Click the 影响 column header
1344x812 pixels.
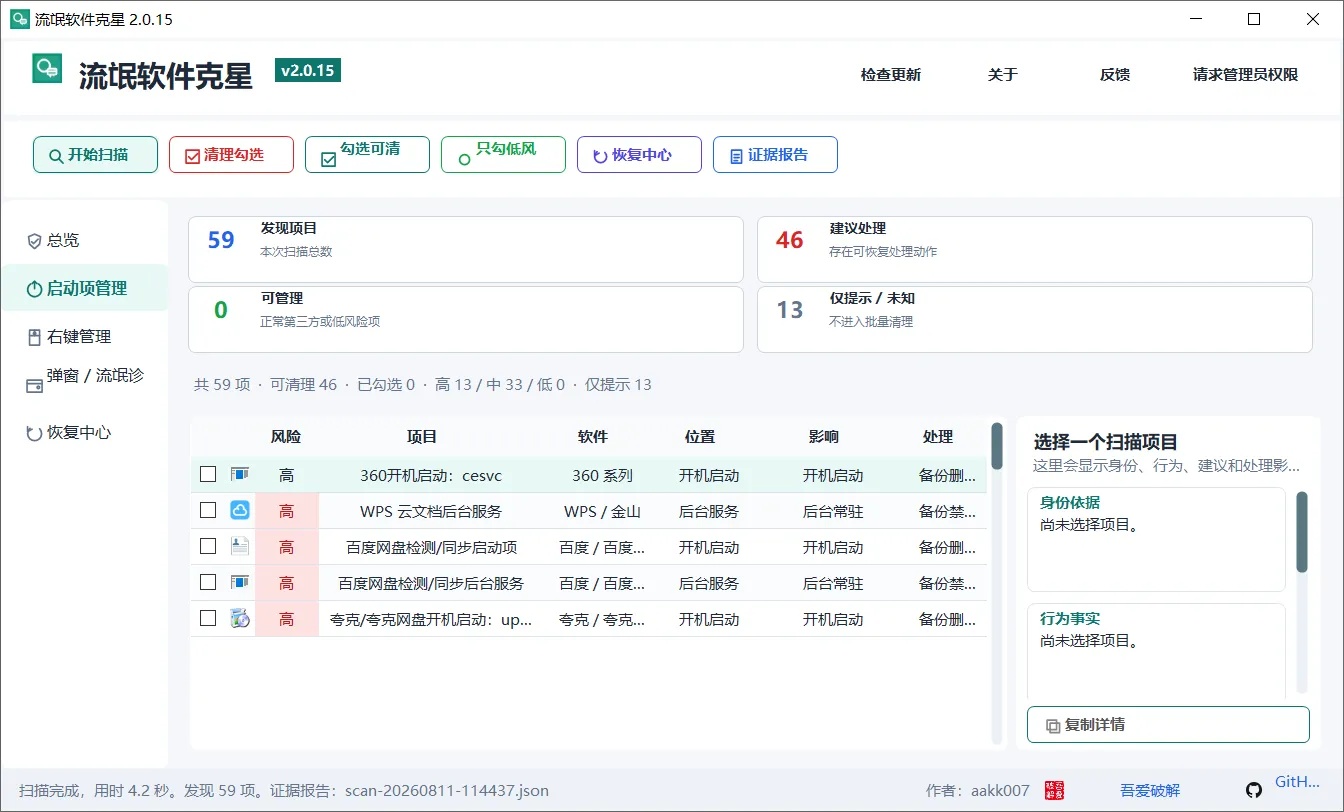point(824,437)
